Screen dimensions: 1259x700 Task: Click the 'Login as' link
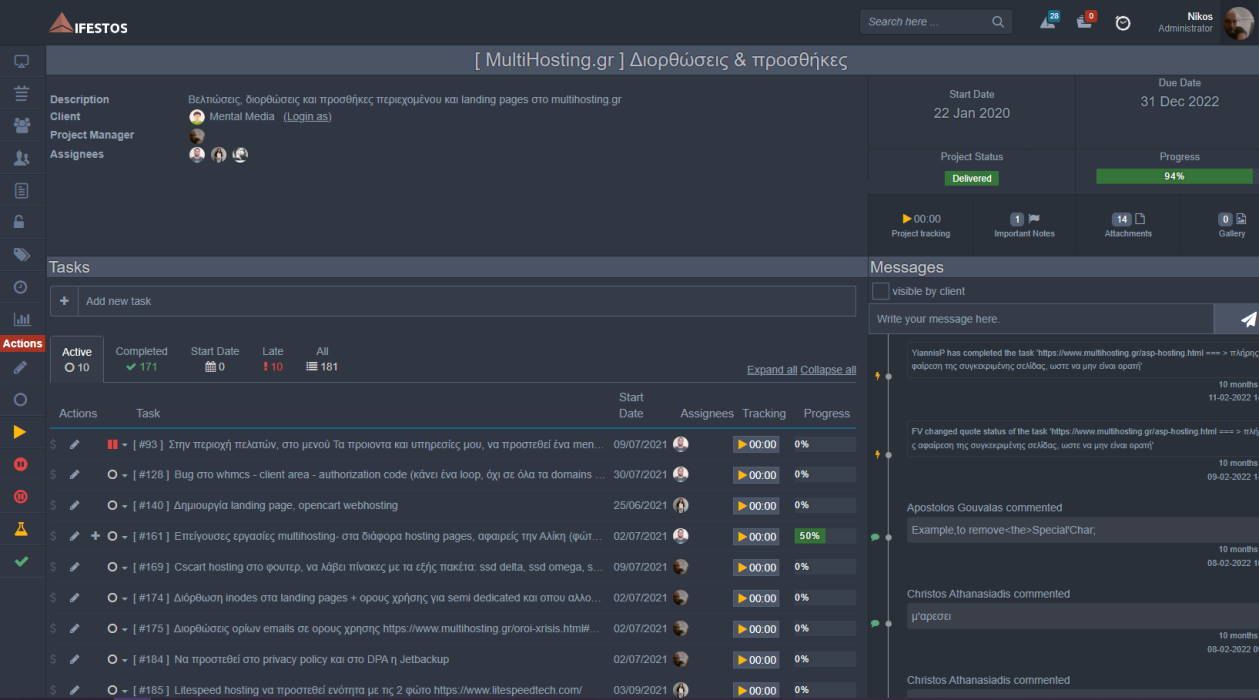307,117
